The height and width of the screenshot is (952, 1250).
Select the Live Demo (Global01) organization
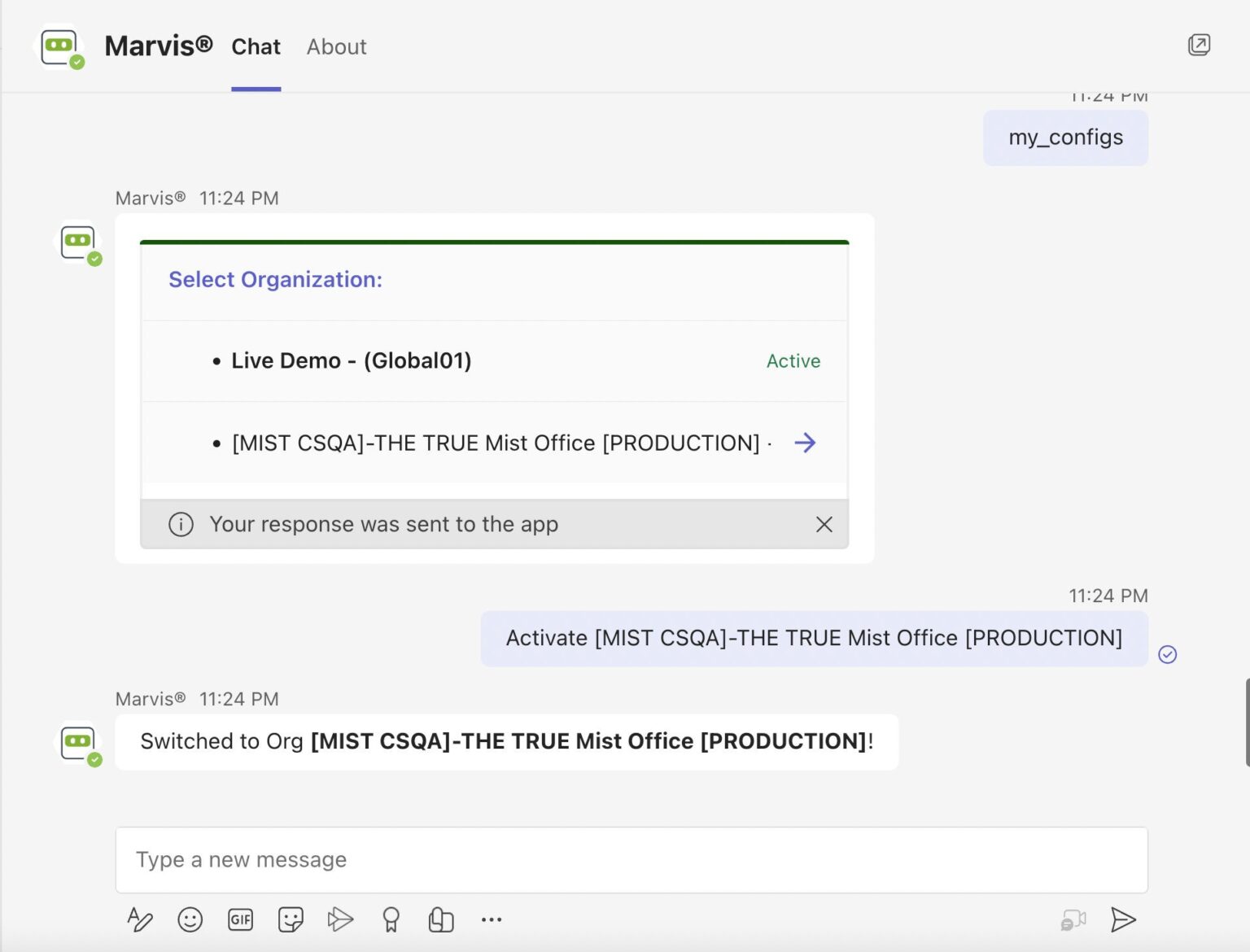(350, 360)
